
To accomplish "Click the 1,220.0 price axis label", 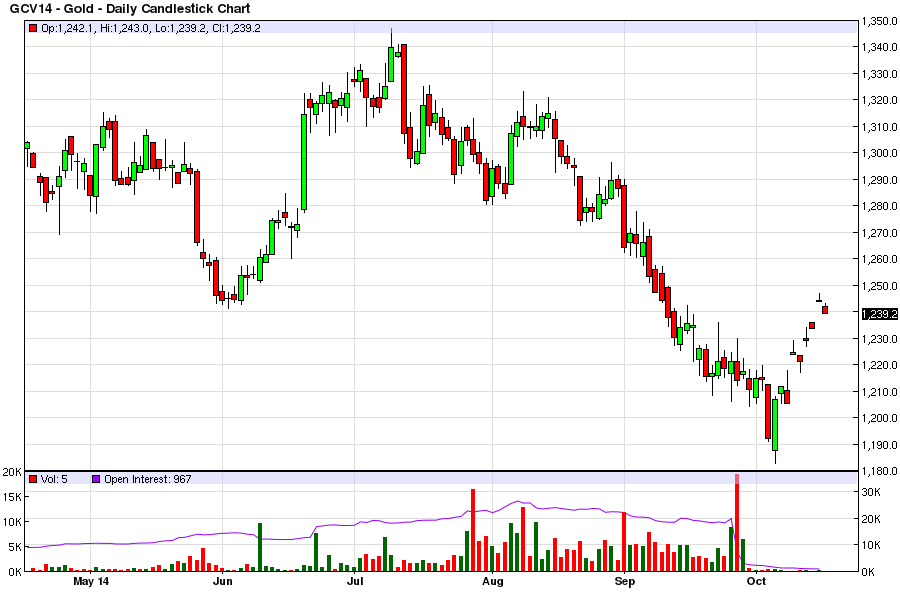I will point(879,365).
